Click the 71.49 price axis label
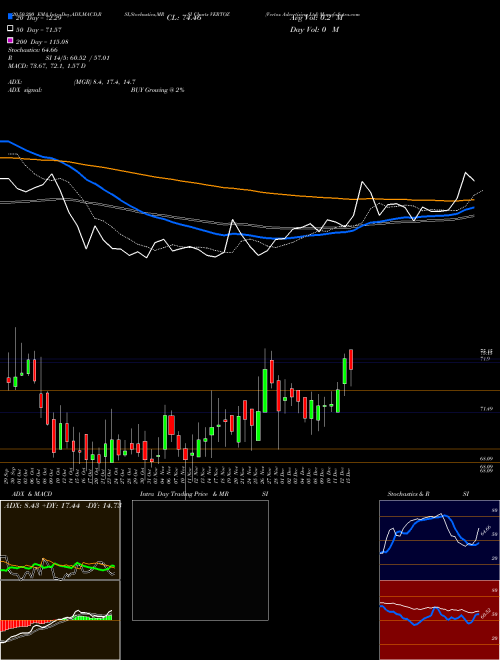 (486, 409)
